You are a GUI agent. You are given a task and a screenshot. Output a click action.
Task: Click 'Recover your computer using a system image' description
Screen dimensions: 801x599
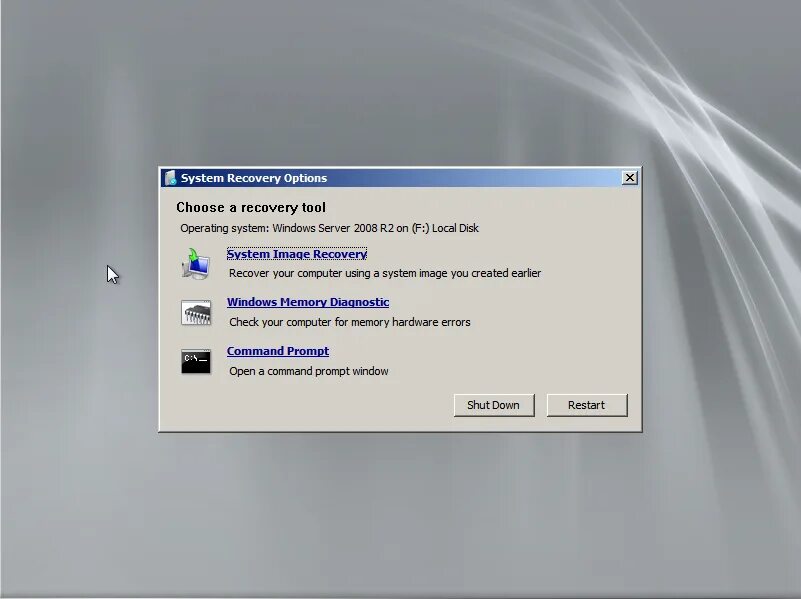(x=385, y=273)
